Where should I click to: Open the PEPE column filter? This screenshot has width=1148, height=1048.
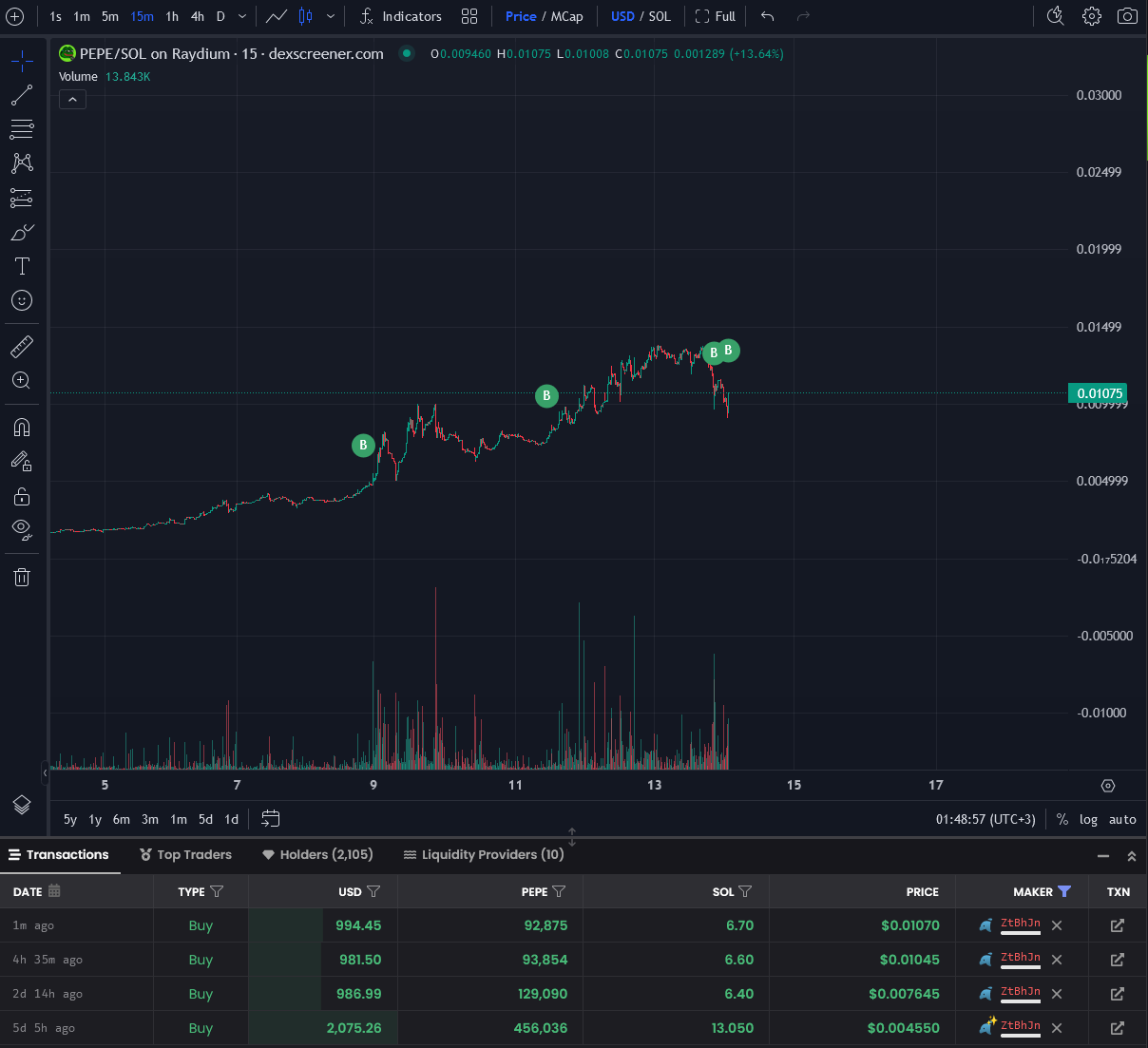(559, 891)
